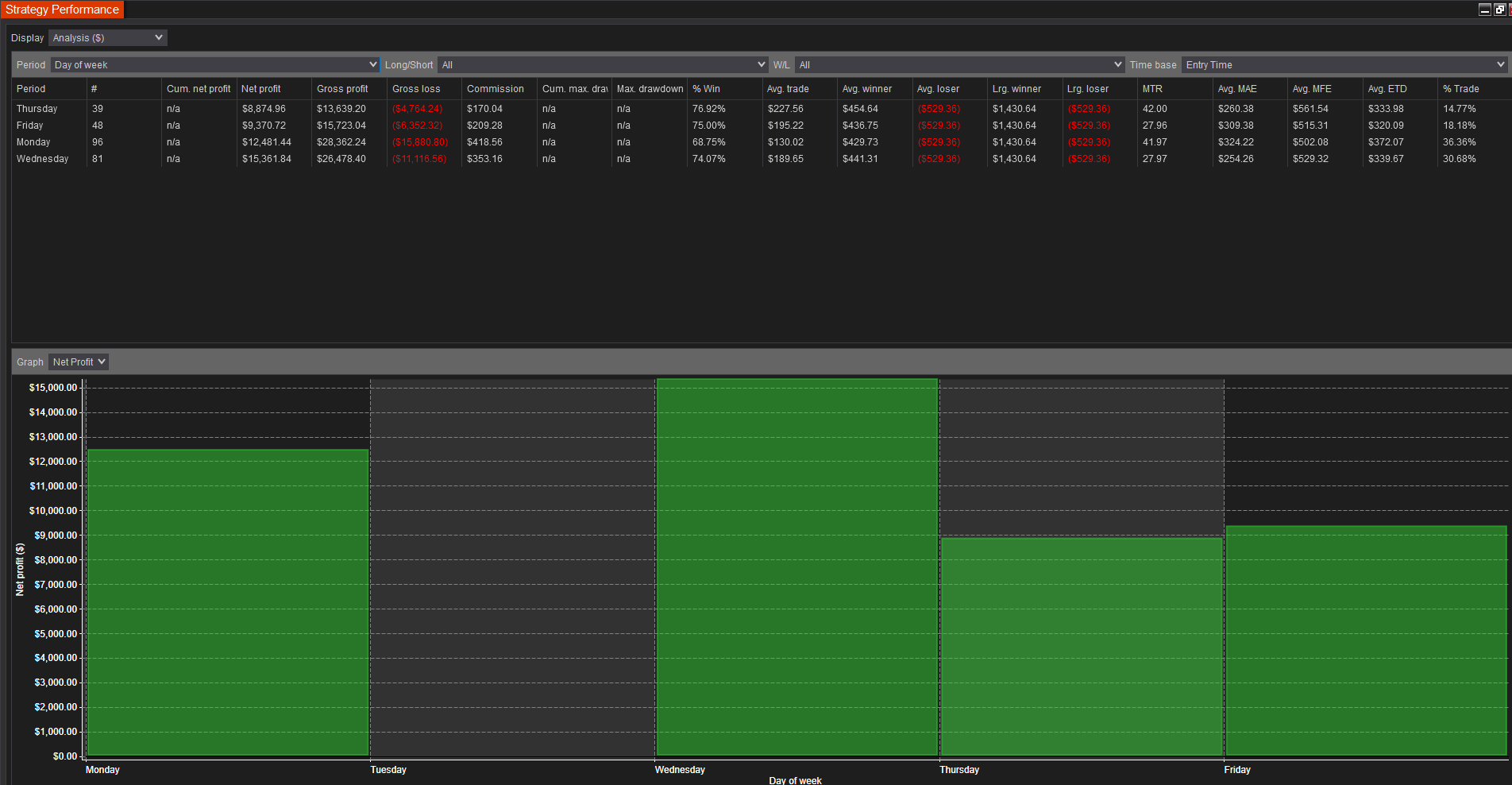Sort by Net profit column header
Screen dimensions: 1512x785
coord(274,89)
